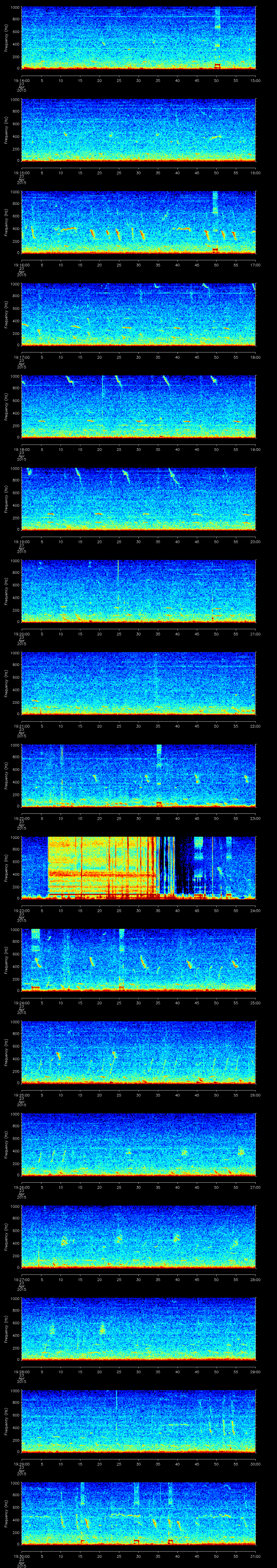
Task: Click the spectrogram panel starting at 19:18:00
Action: (x=138, y=407)
